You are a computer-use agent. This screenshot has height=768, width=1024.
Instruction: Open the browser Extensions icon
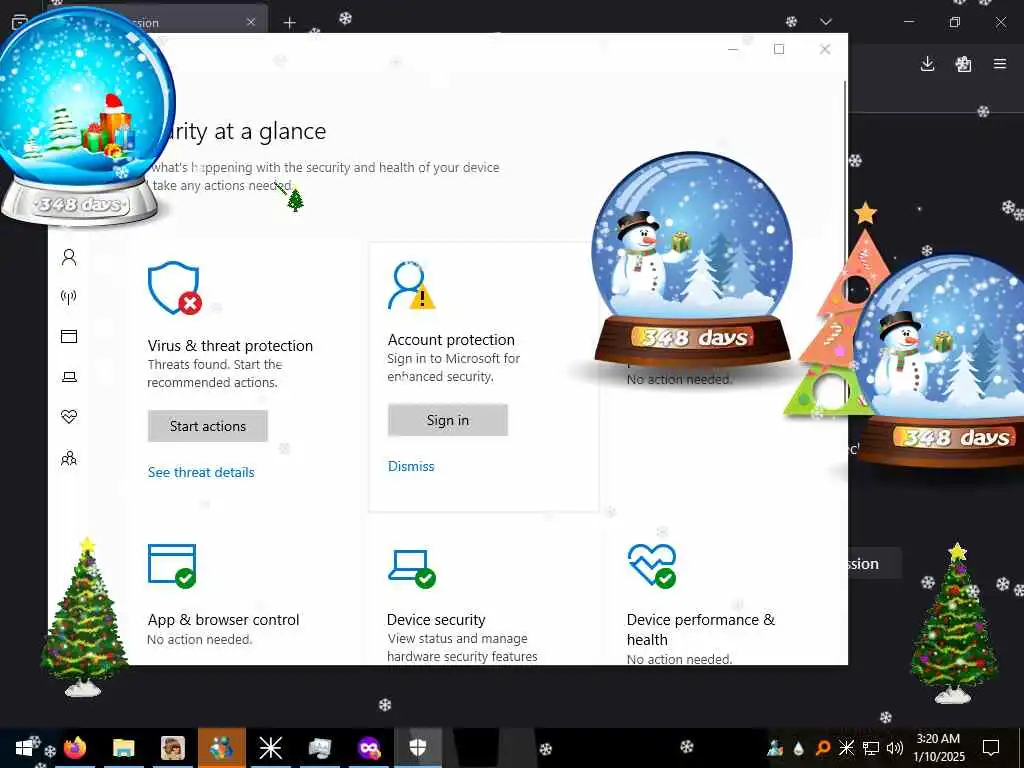963,63
